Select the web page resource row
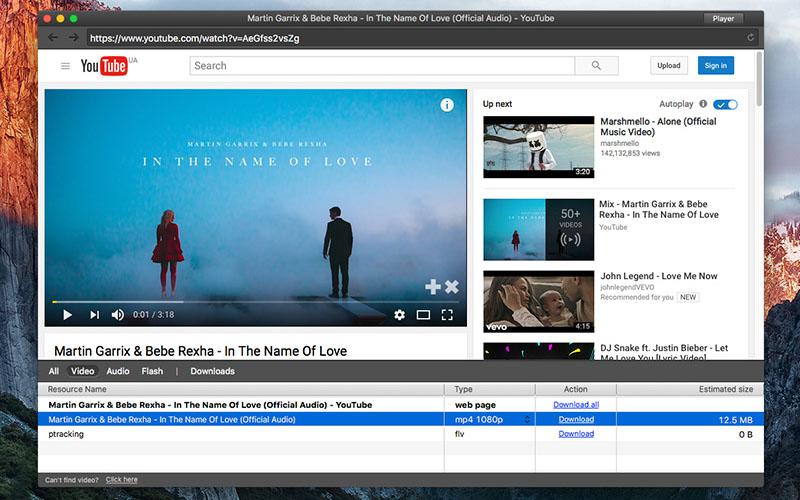The width and height of the screenshot is (800, 500). [401, 405]
